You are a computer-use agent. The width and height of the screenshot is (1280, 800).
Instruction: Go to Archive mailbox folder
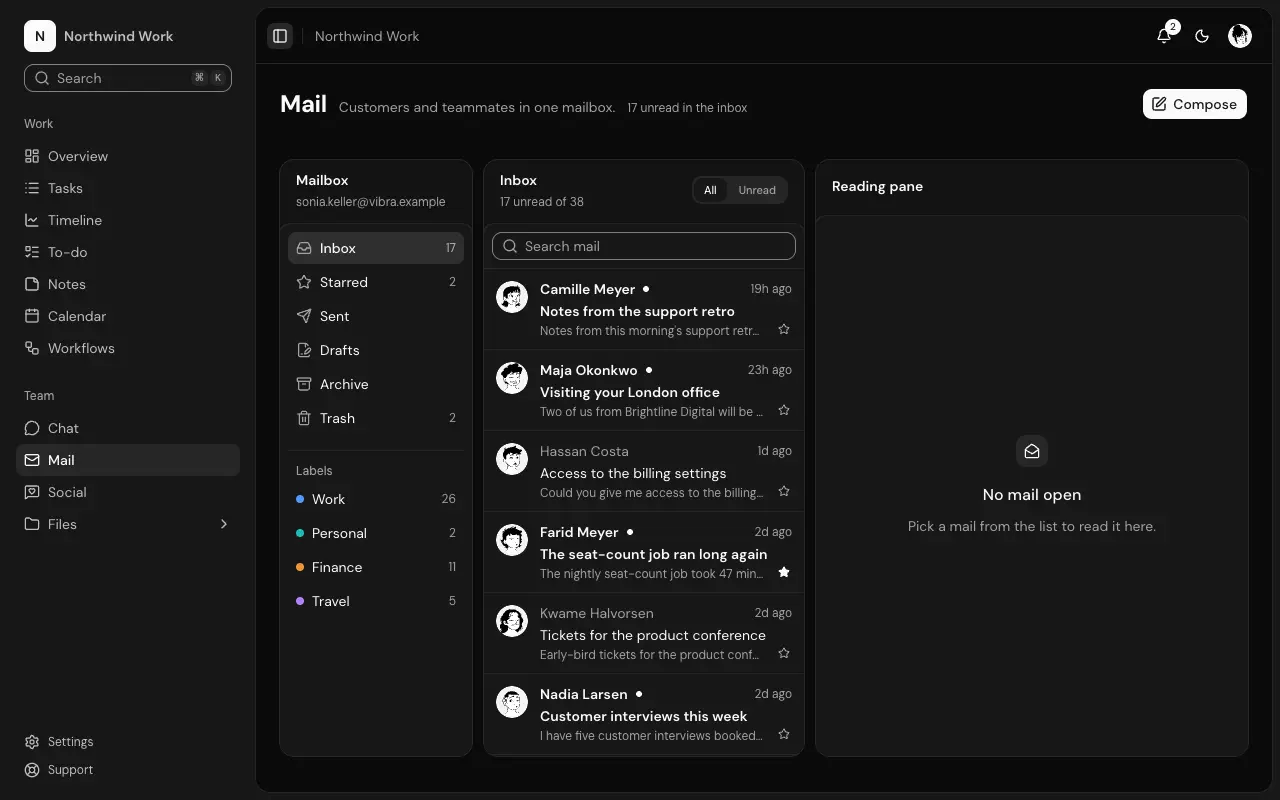click(x=376, y=384)
